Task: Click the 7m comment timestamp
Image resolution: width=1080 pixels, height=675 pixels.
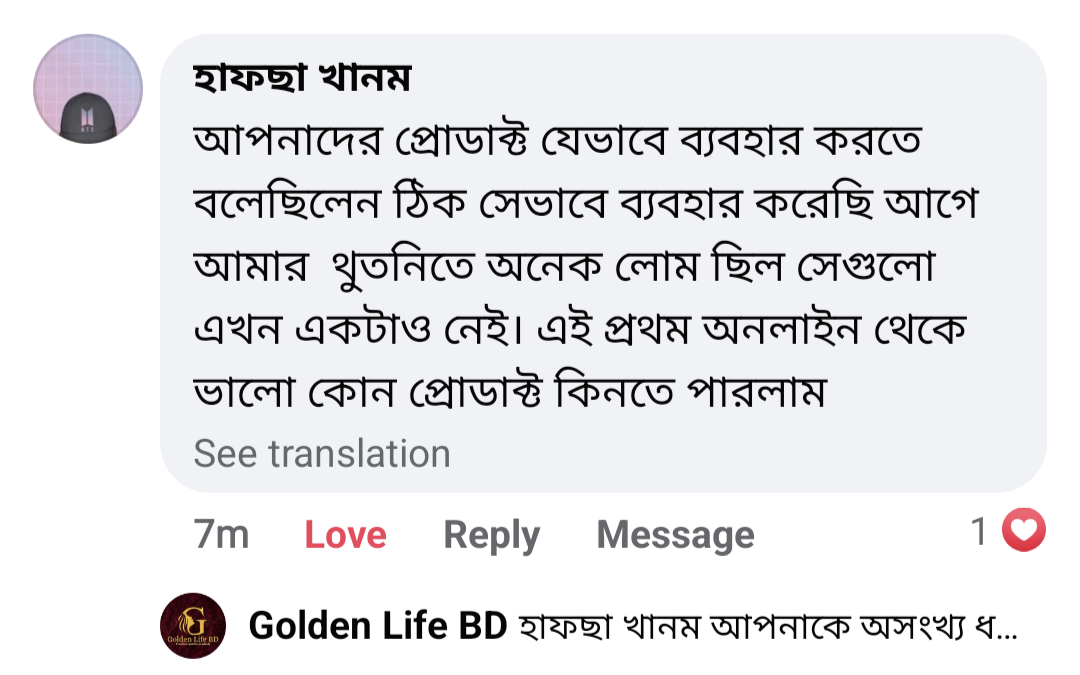Action: coord(221,535)
